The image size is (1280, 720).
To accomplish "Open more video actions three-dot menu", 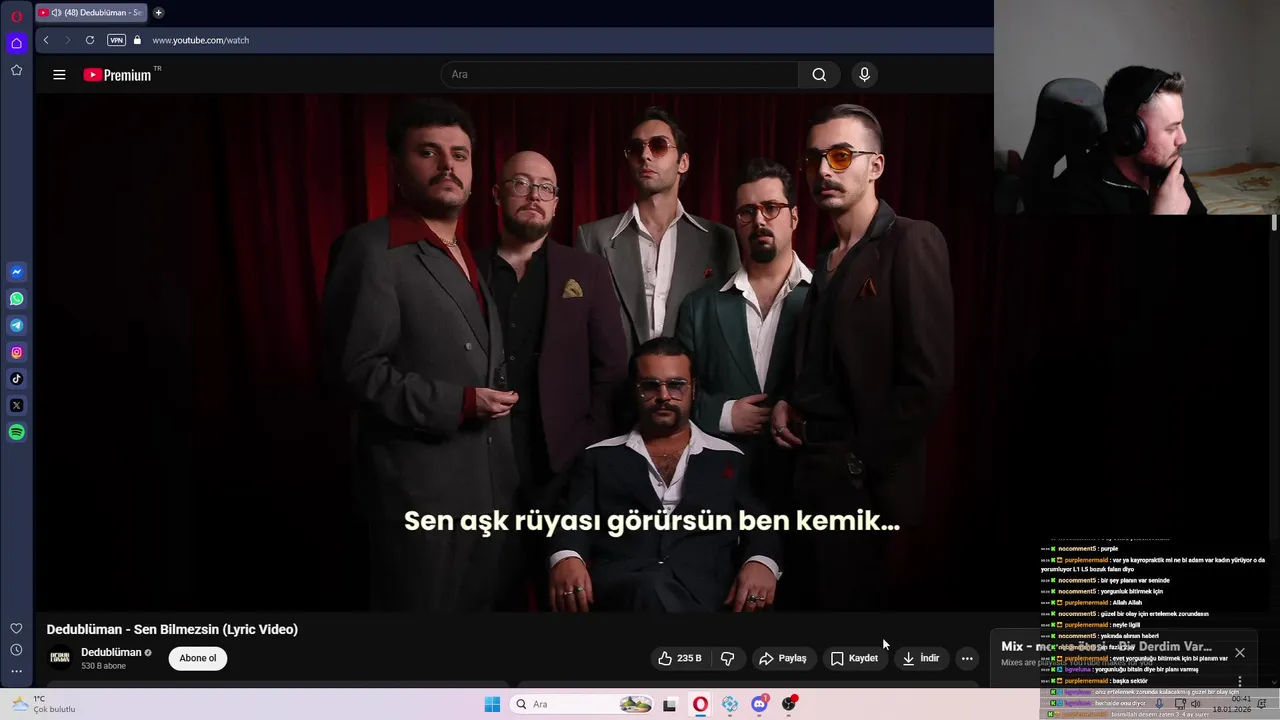I will pos(967,658).
